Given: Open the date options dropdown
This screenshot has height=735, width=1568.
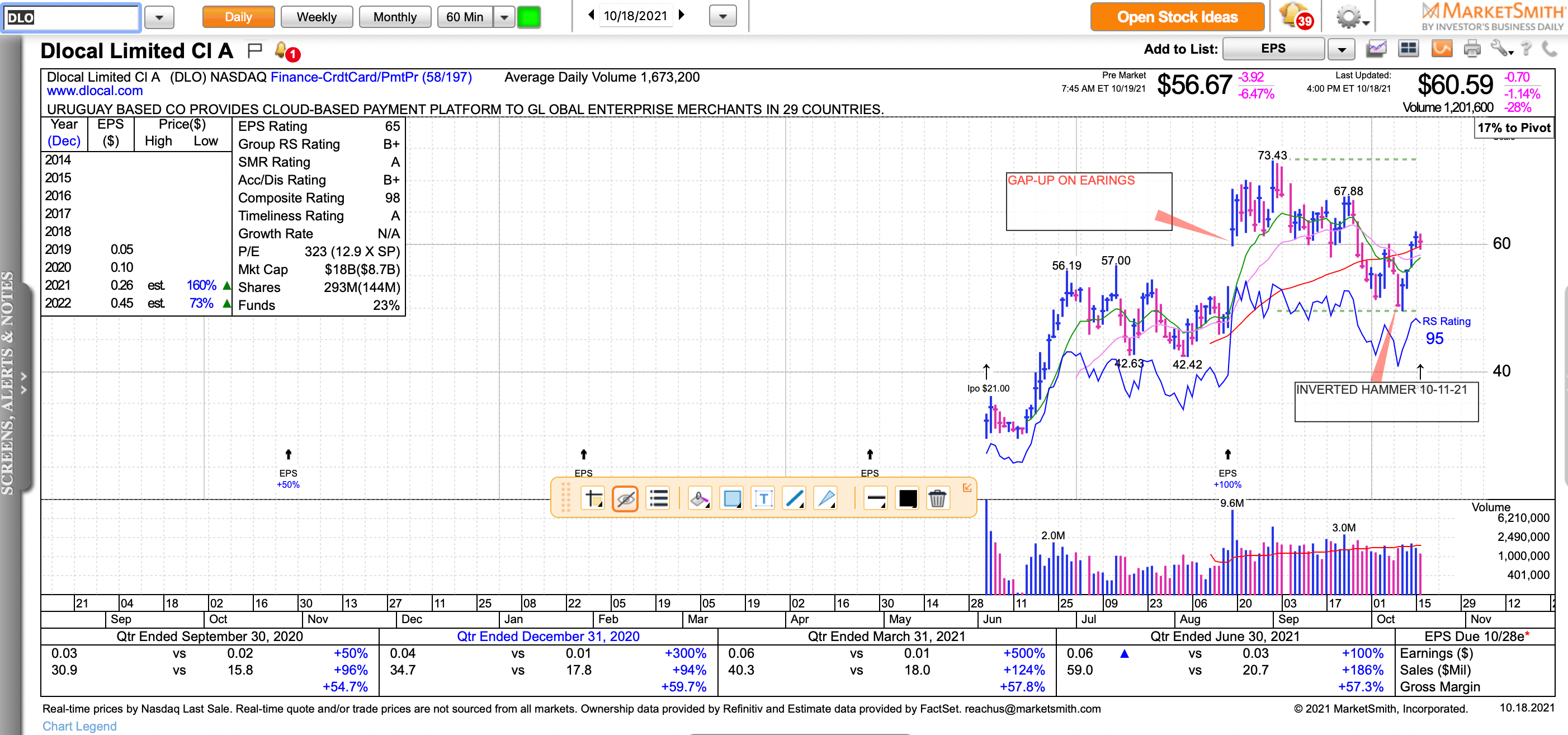Looking at the screenshot, I should 722,16.
